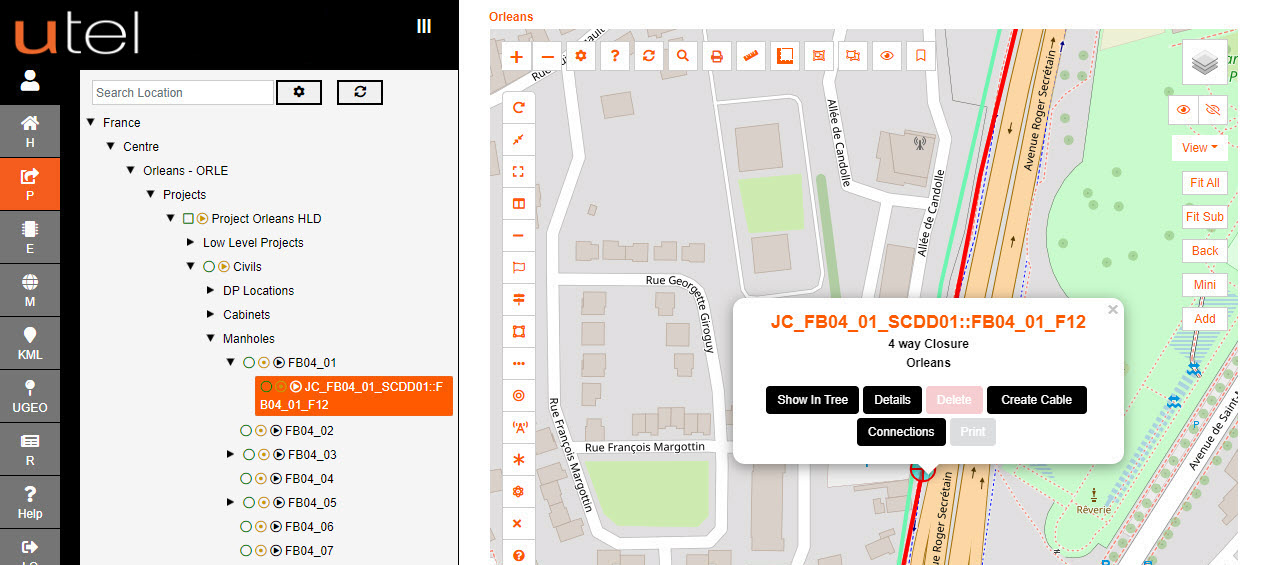The width and height of the screenshot is (1265, 565).
Task: Open the KML section in sidebar
Action: (30, 344)
